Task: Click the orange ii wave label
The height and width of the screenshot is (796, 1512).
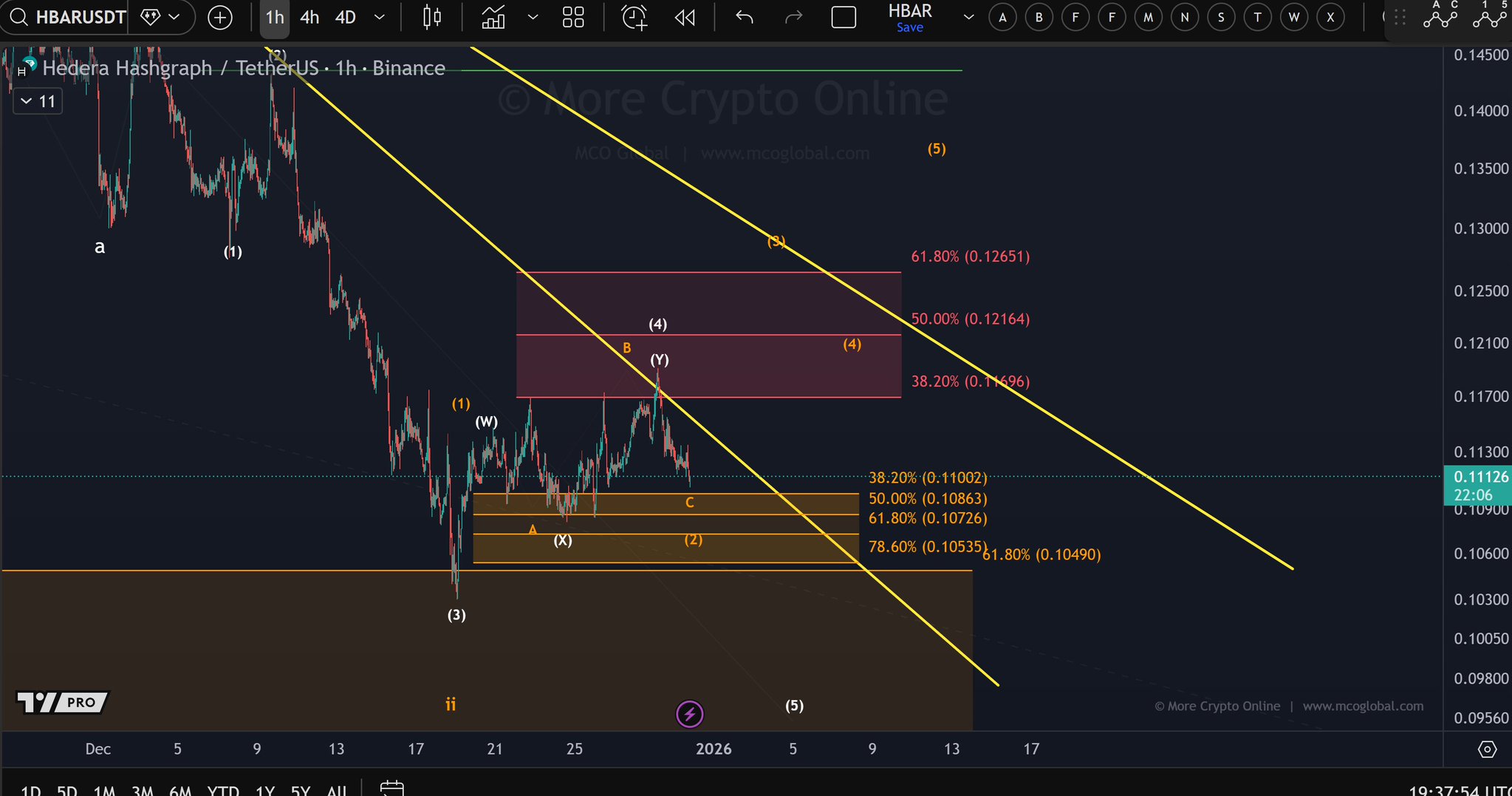Action: click(451, 704)
